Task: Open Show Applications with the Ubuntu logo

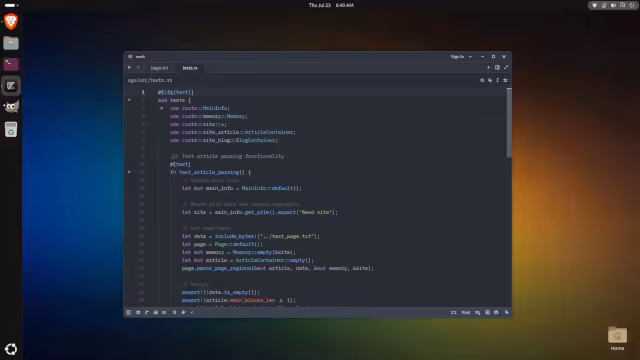Action: click(x=11, y=349)
